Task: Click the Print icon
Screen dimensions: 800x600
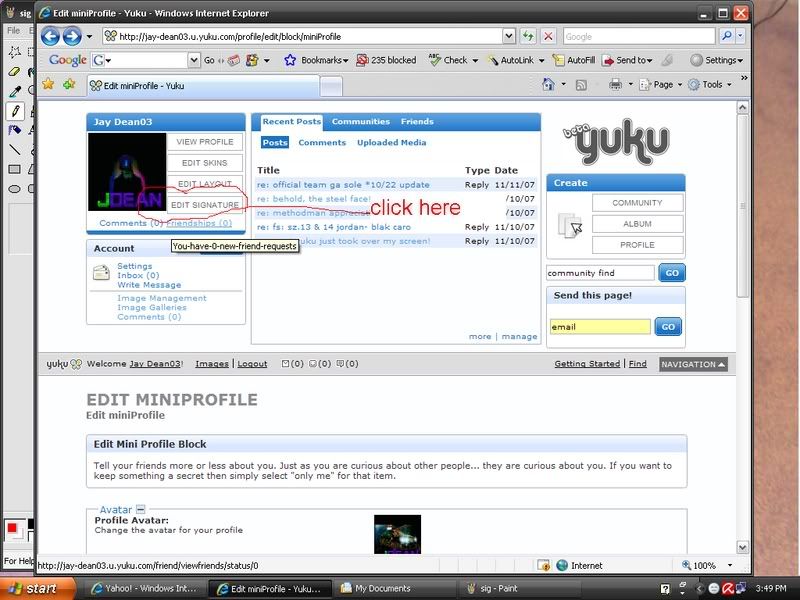Action: coord(615,85)
